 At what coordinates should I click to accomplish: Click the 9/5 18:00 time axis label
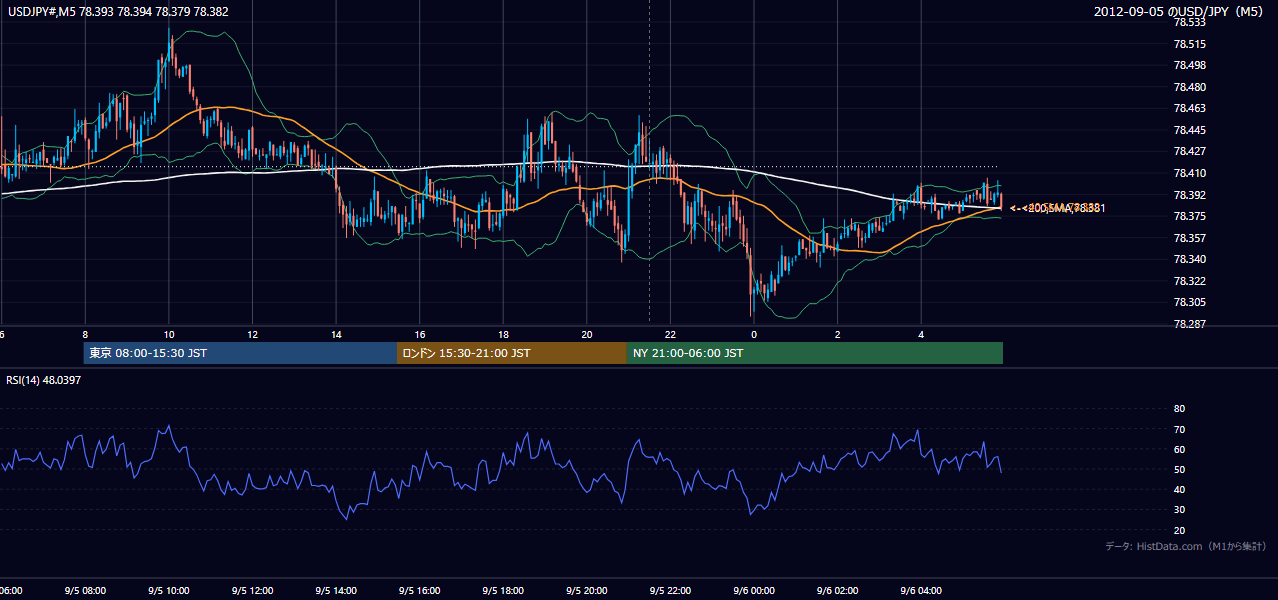point(503,591)
